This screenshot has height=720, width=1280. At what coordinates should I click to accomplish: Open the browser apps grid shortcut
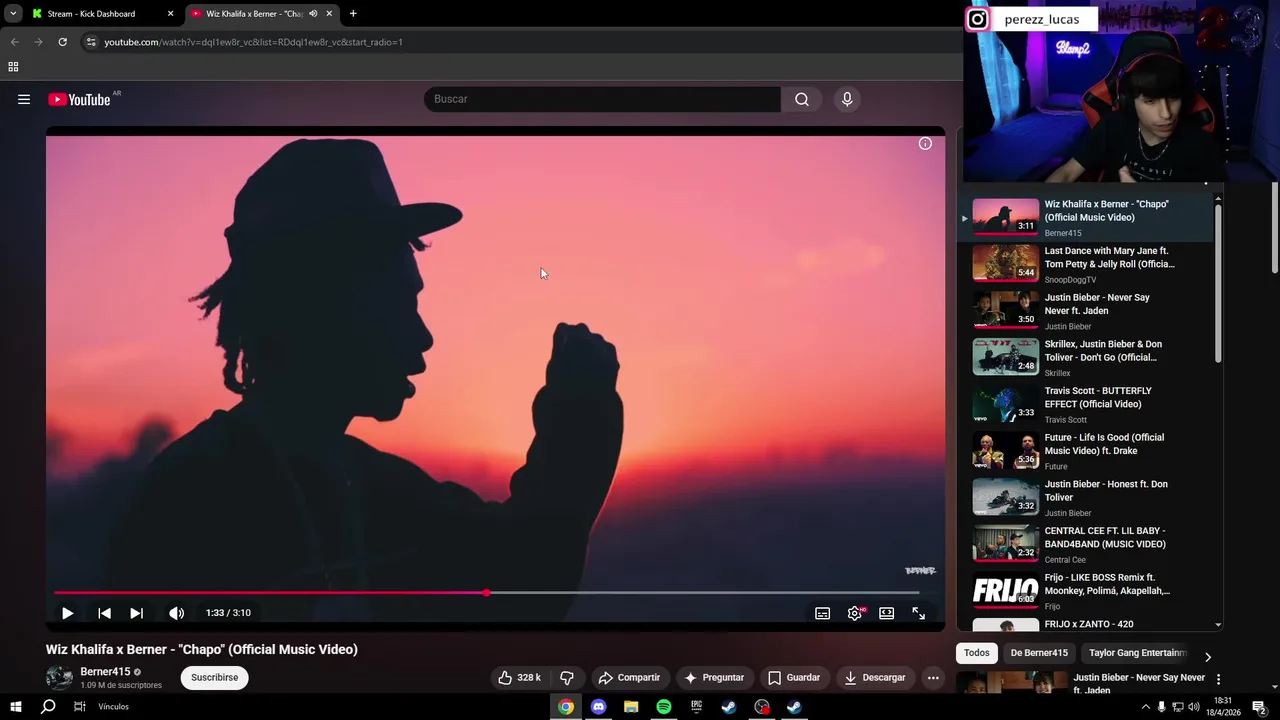point(13,67)
